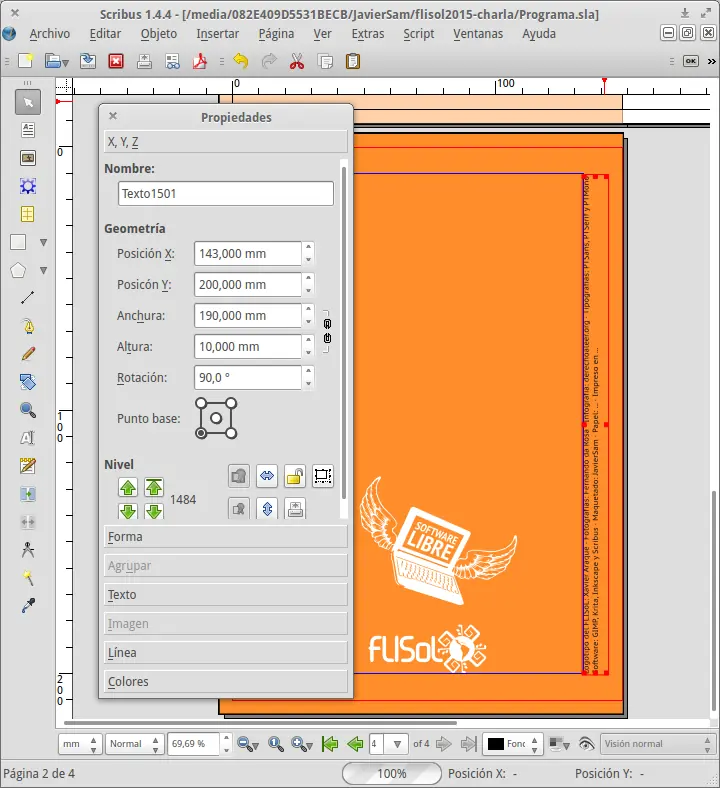Expand the Forma section
The width and height of the screenshot is (720, 788).
(x=226, y=537)
